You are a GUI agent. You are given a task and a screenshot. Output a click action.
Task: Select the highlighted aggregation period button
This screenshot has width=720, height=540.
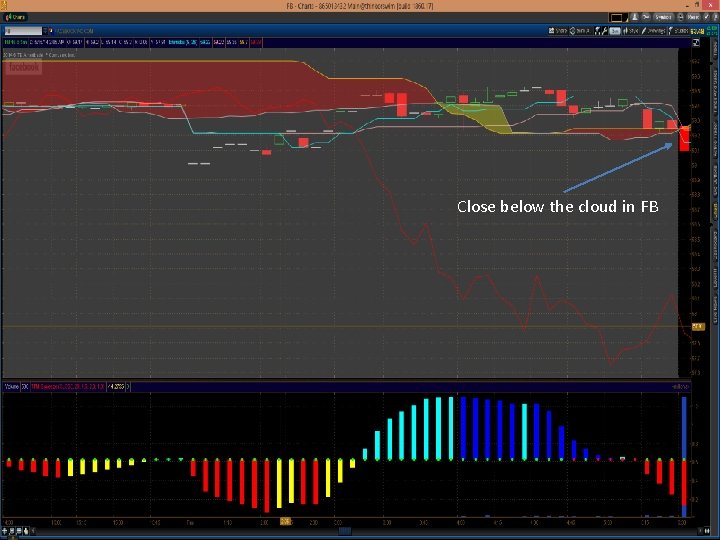click(615, 31)
